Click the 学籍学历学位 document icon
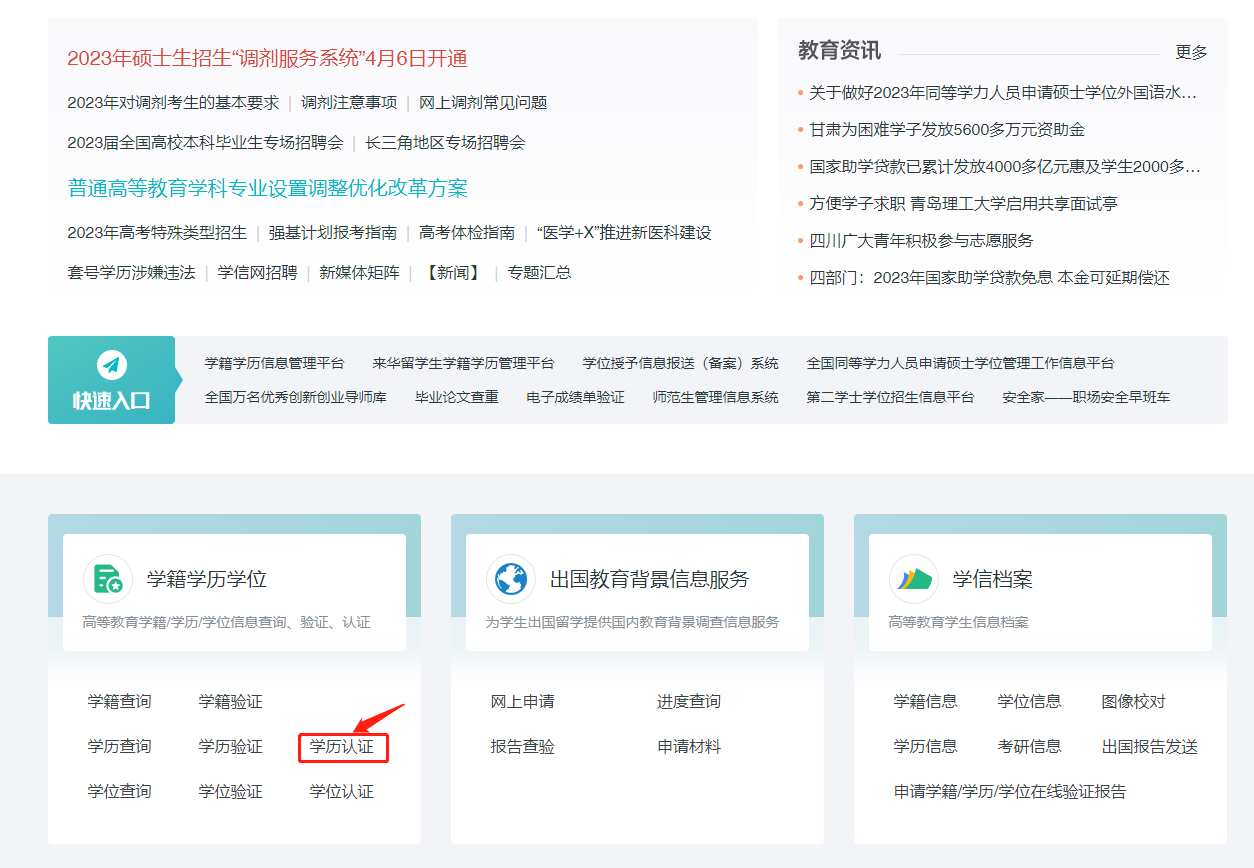Viewport: 1254px width, 868px height. click(x=108, y=579)
